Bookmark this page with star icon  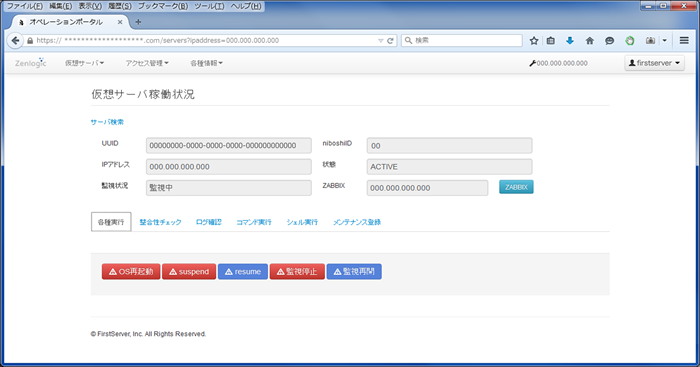534,41
